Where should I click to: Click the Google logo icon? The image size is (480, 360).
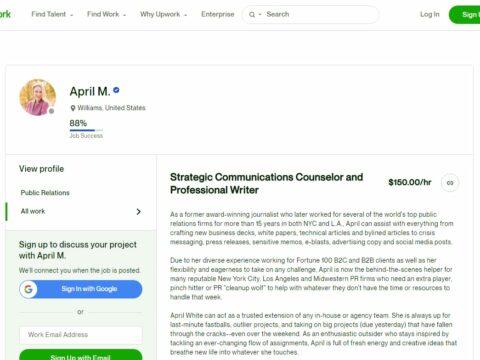pyautogui.click(x=28, y=289)
